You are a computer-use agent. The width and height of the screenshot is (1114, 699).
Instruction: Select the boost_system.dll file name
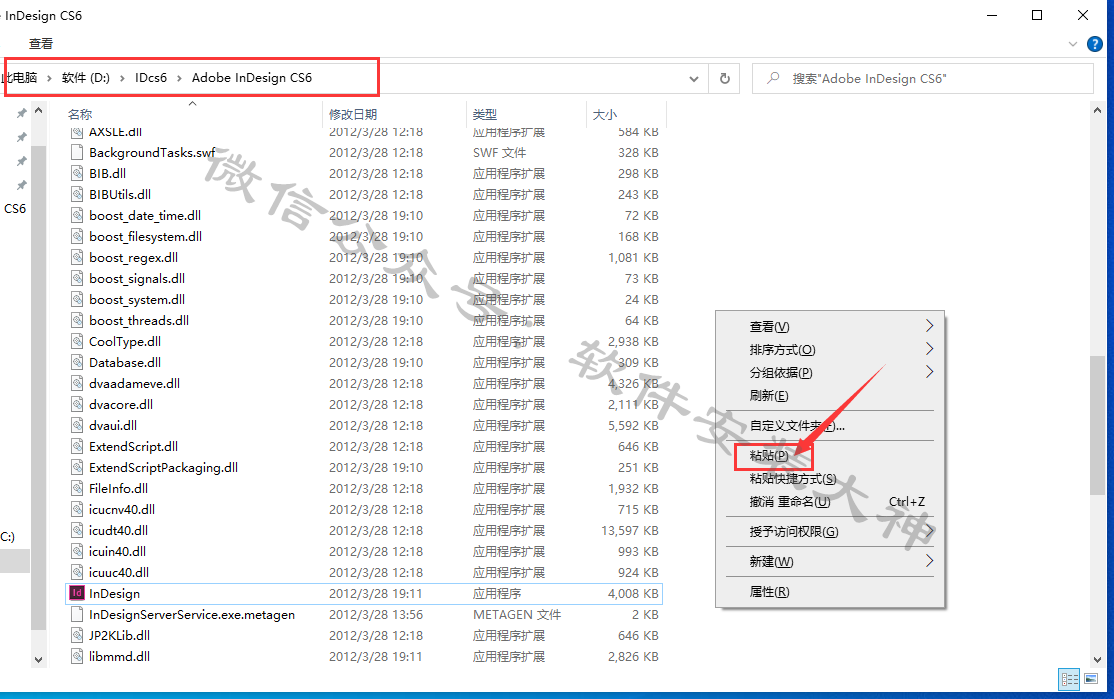point(137,300)
